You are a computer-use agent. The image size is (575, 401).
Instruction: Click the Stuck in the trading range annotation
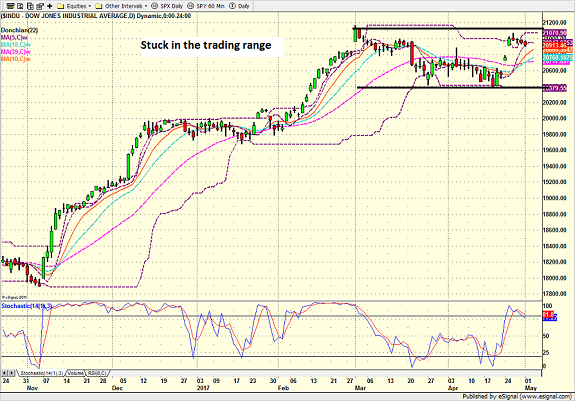(206, 45)
